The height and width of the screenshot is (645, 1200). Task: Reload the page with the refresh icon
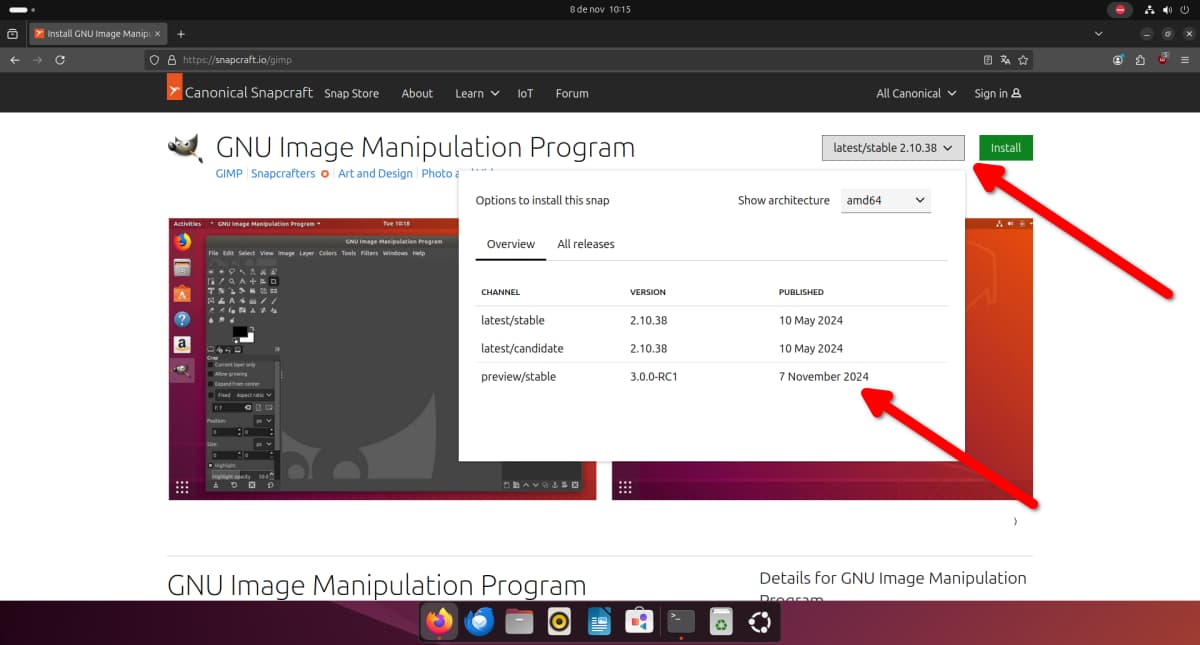(61, 60)
